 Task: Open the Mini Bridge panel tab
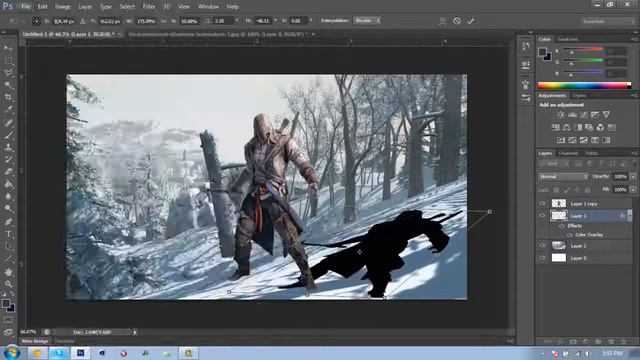tap(35, 341)
